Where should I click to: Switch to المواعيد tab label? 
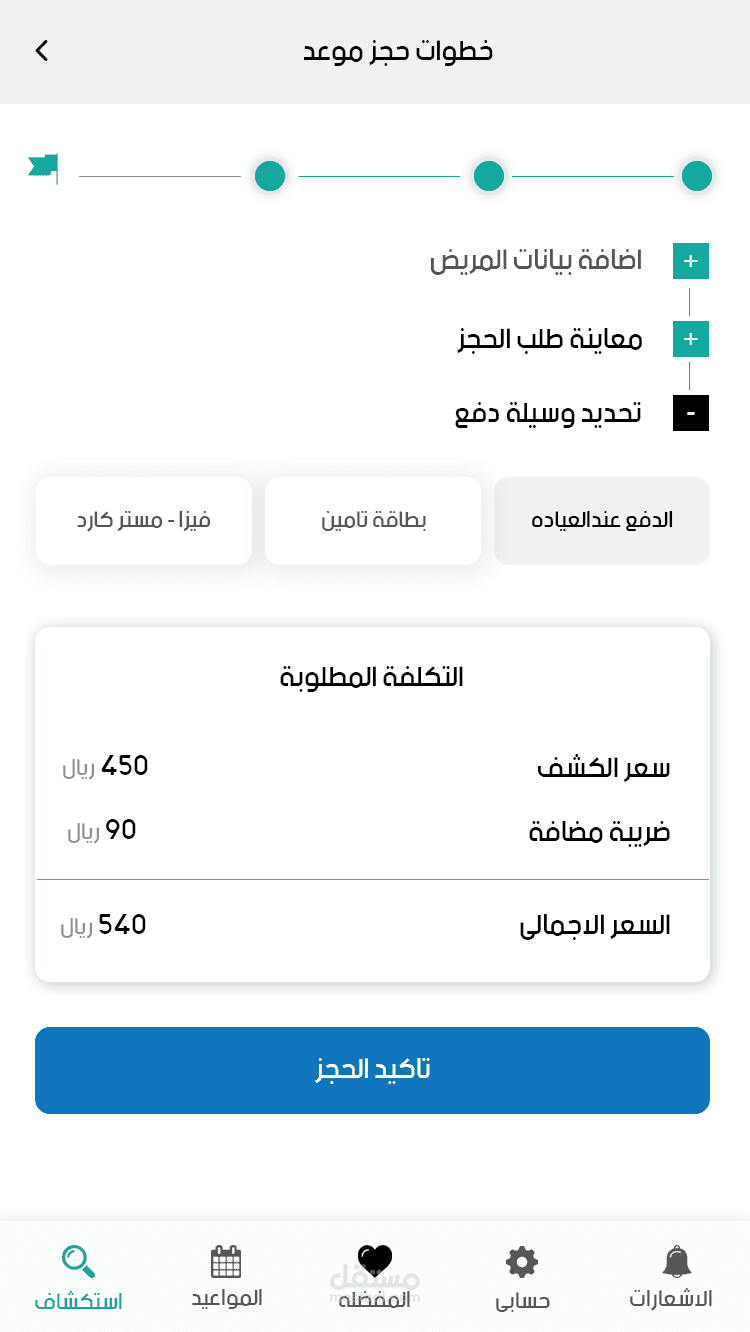pos(227,1298)
